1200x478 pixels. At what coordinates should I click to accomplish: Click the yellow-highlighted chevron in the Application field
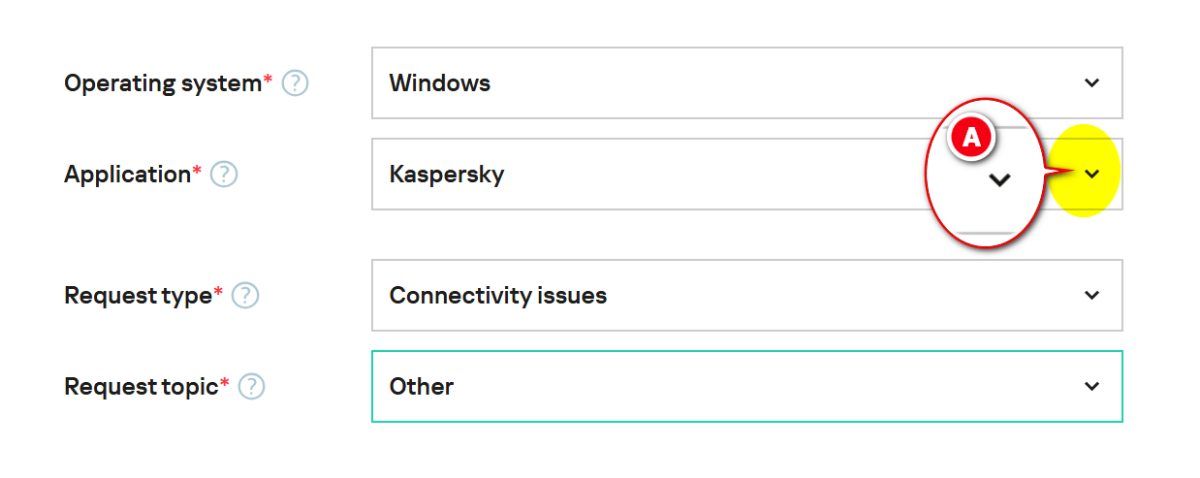click(x=1092, y=174)
